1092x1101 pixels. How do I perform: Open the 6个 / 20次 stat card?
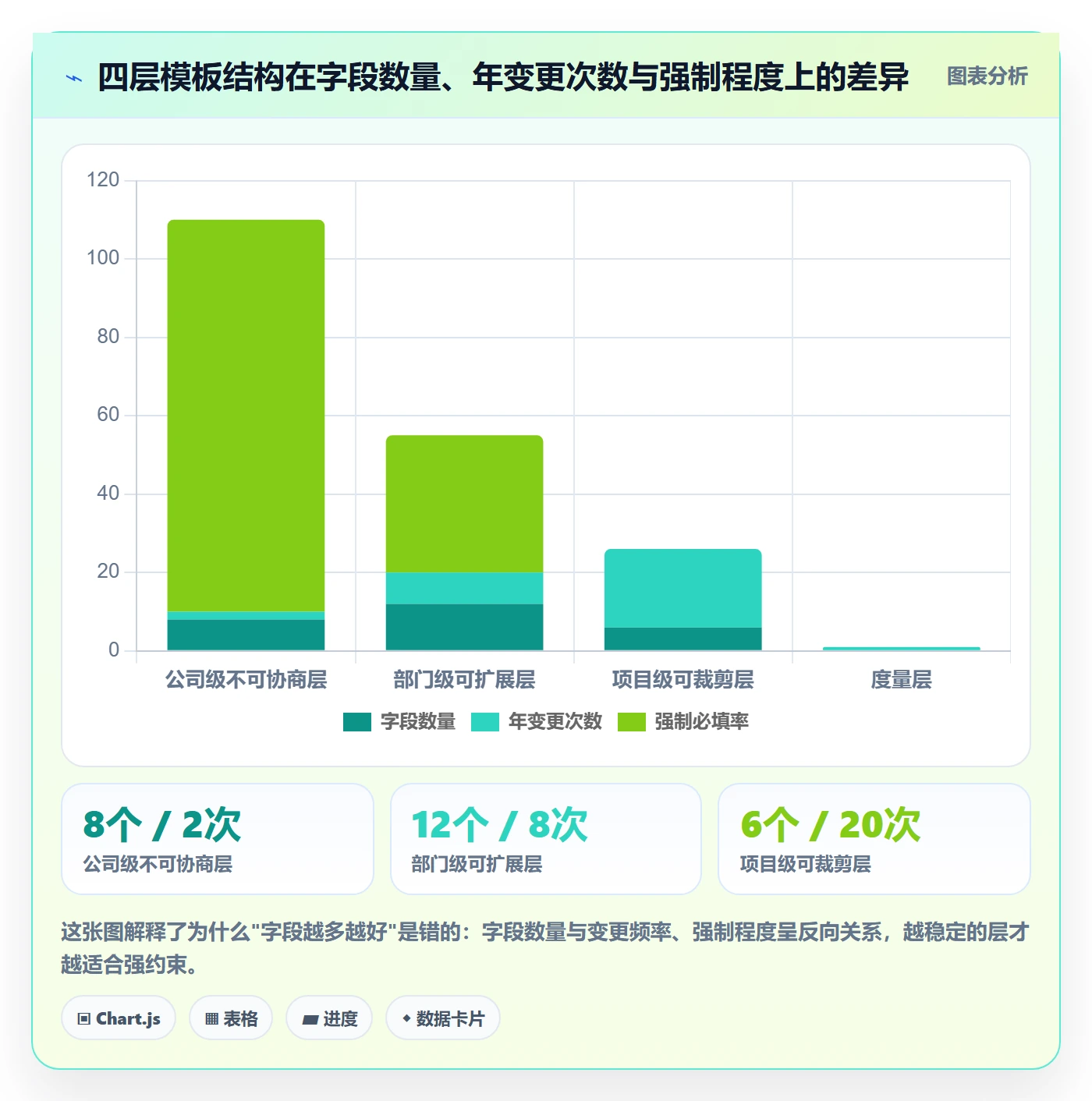click(x=874, y=839)
